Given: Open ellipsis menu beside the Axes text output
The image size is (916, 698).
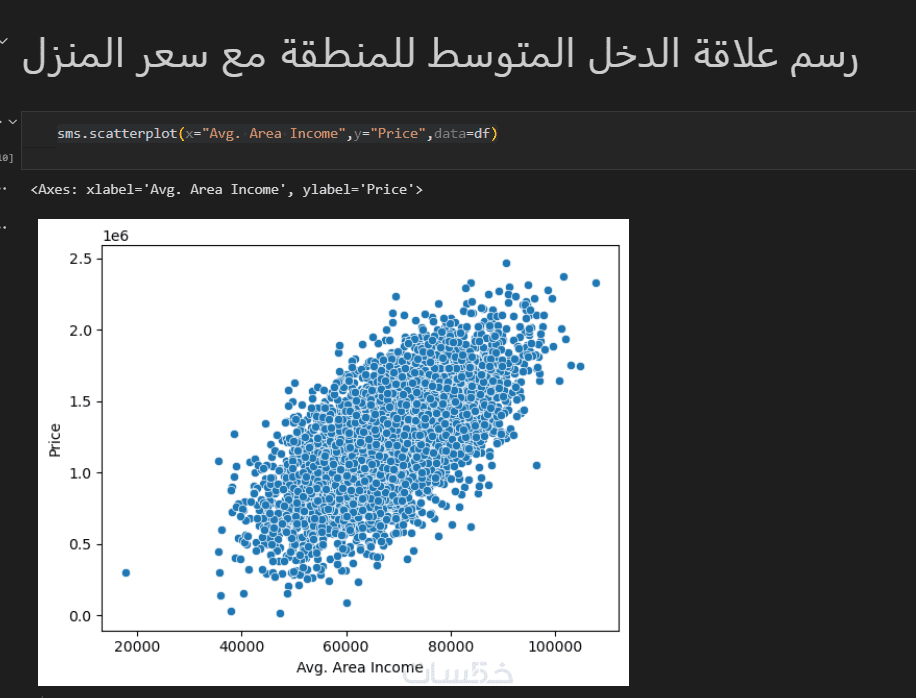Looking at the screenshot, I should 3,188.
